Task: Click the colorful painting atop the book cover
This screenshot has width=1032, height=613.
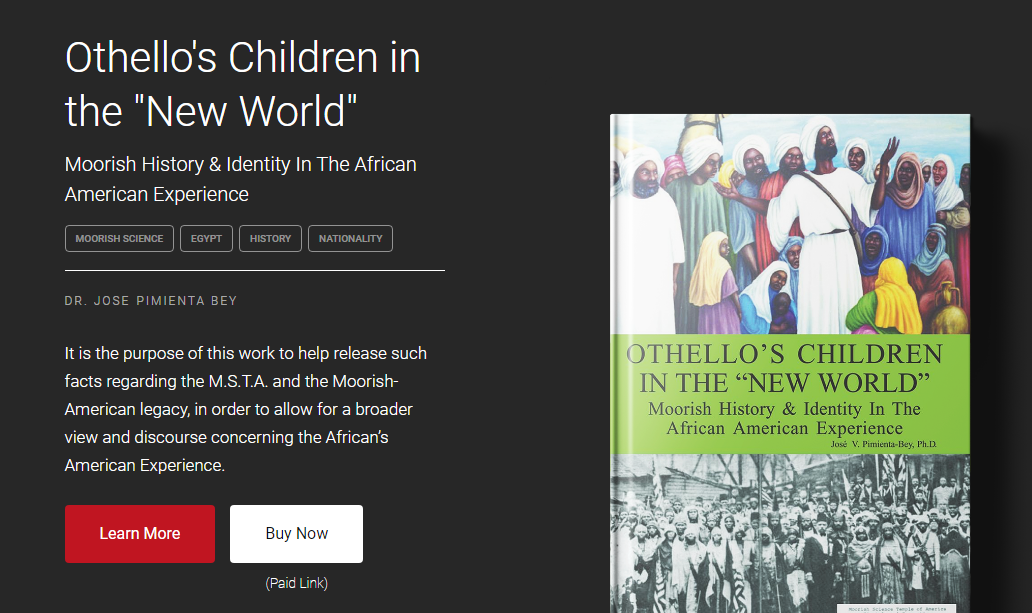Action: coord(790,225)
